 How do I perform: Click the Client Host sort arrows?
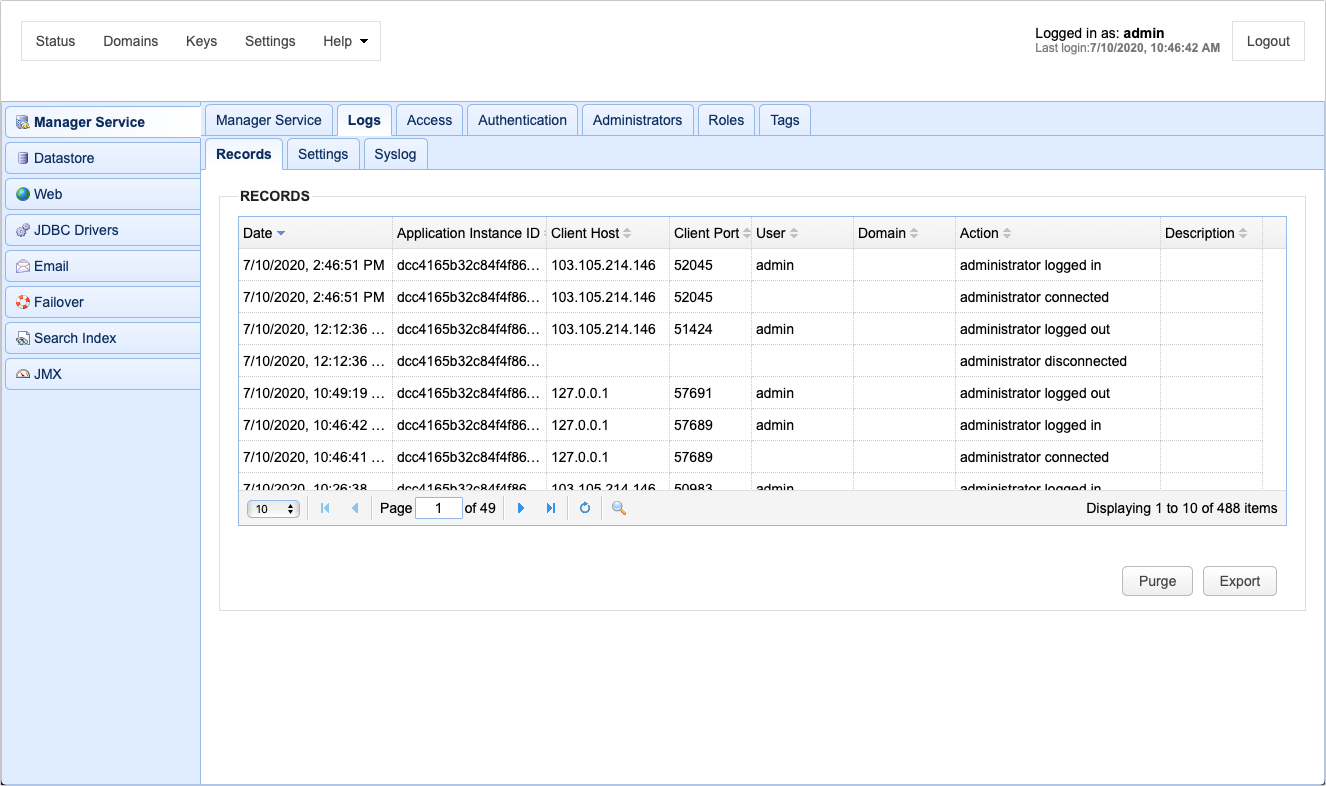point(627,233)
